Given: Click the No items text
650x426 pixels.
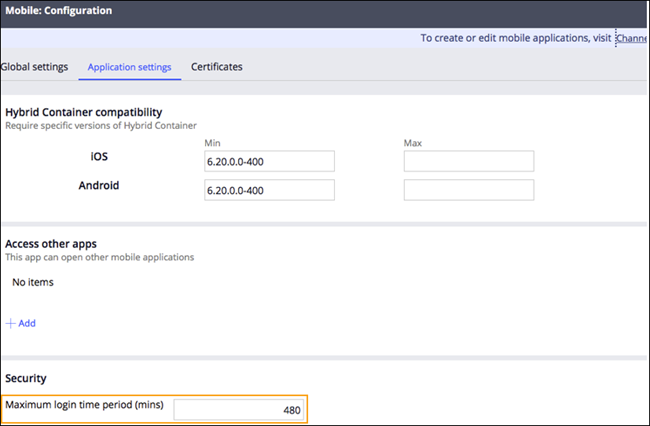Looking at the screenshot, I should pyautogui.click(x=33, y=283).
